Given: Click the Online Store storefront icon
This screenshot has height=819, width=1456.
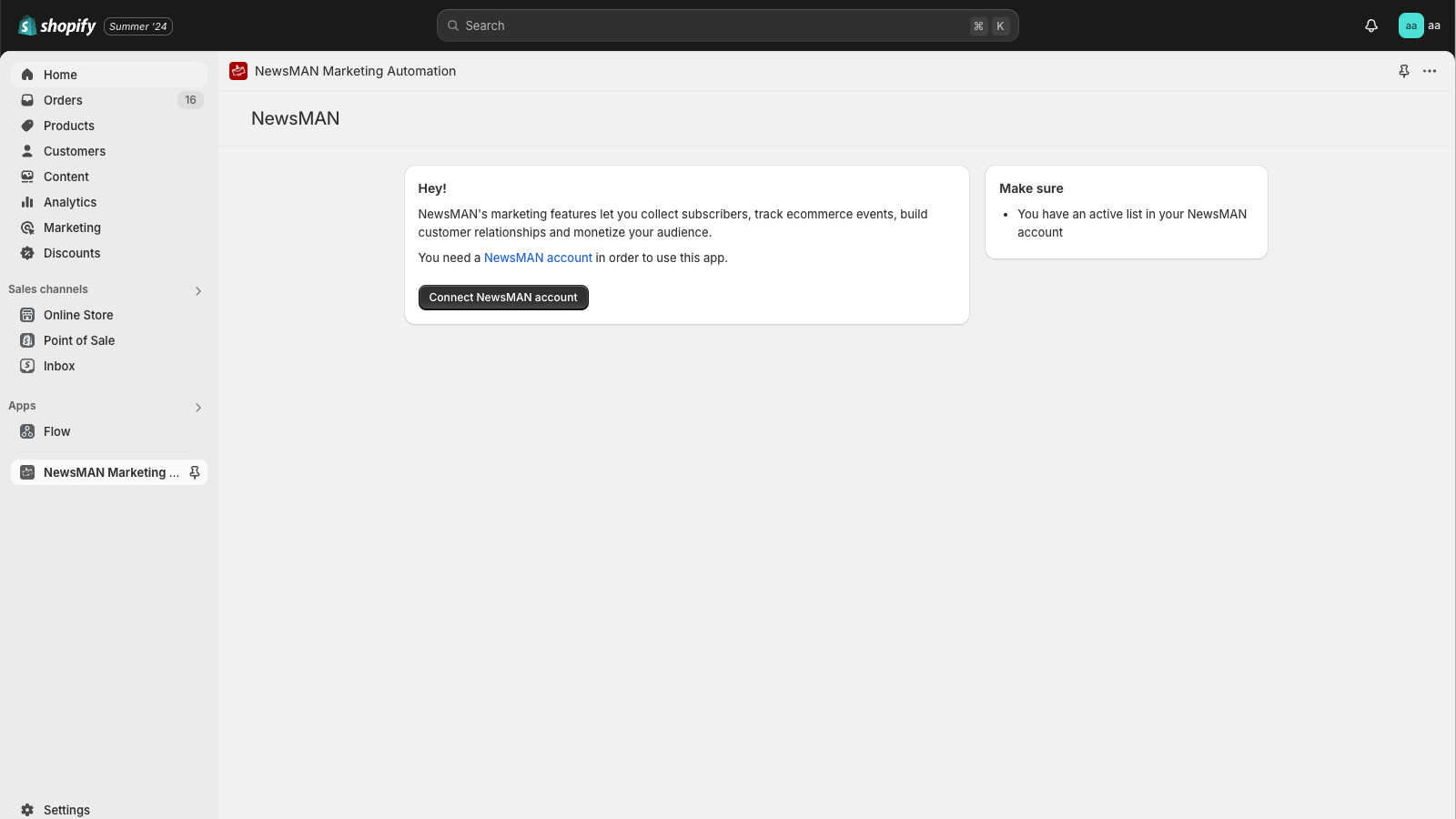Looking at the screenshot, I should pos(27,315).
